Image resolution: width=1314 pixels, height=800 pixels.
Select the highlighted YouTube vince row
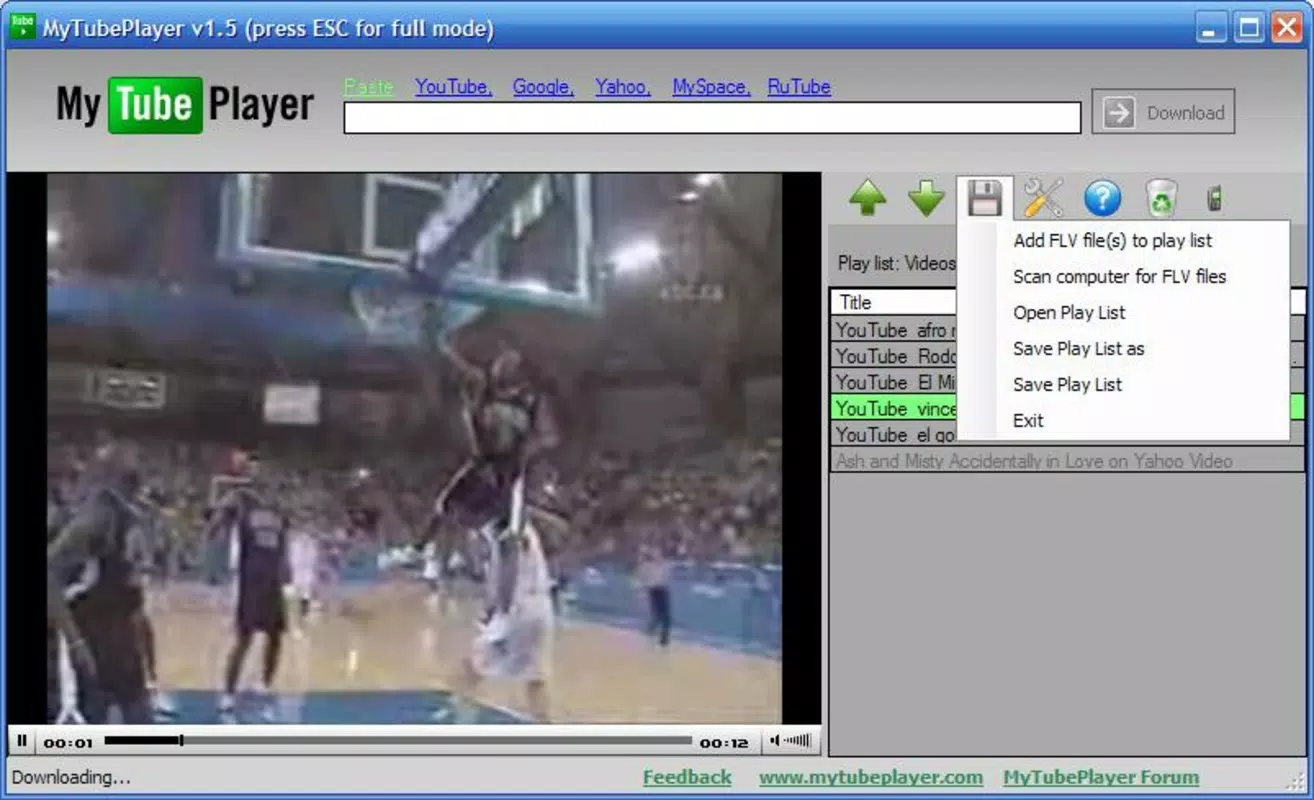[x=893, y=407]
